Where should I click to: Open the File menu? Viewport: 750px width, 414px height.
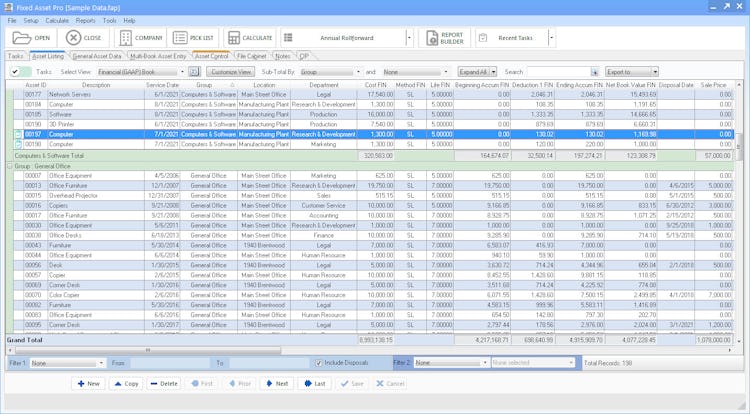pyautogui.click(x=12, y=21)
